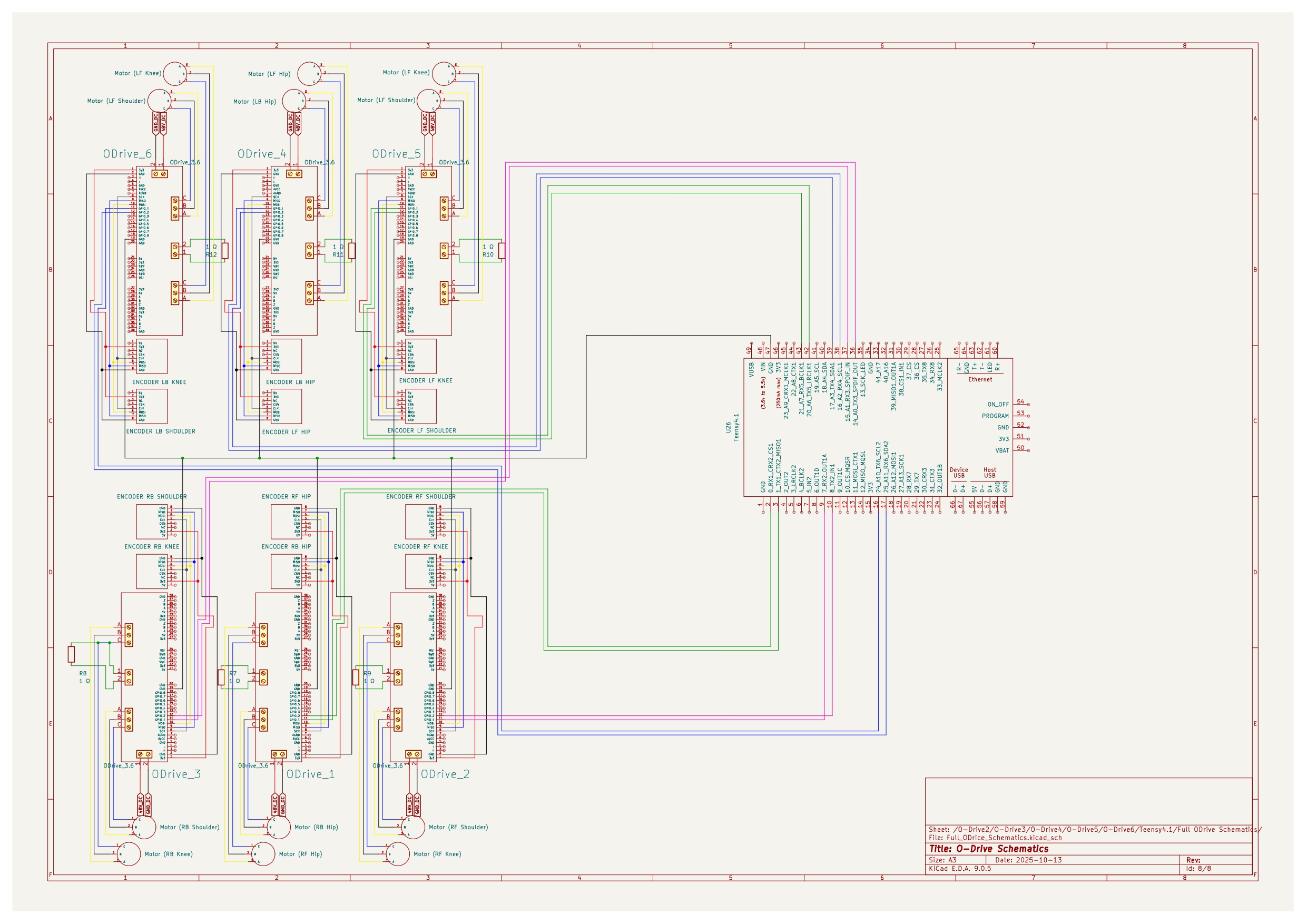
Task: Click the KiCad E.D.A. 9.0.5 text
Action: coord(960,869)
